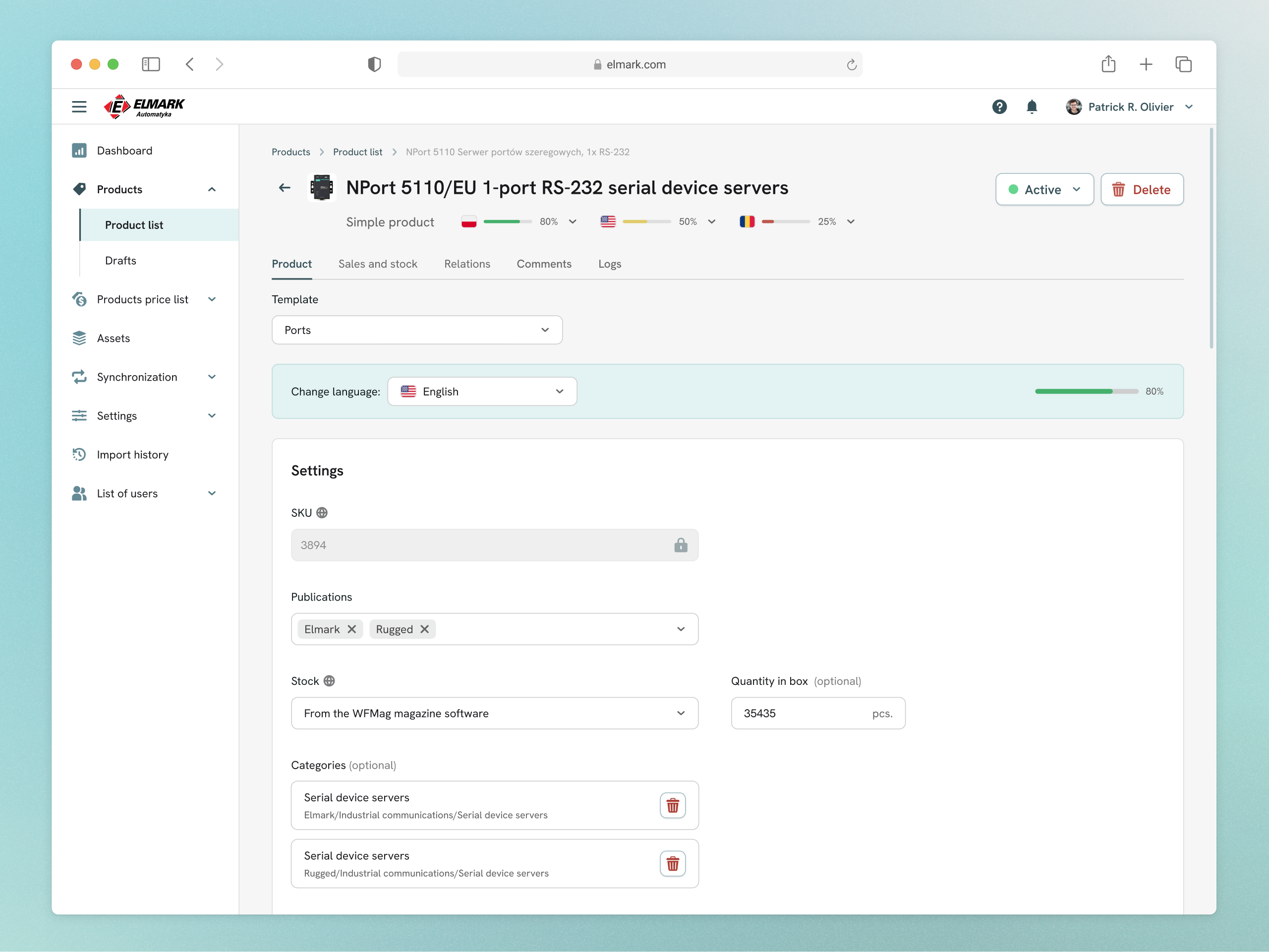Click the globe icon next to Stock
Viewport: 1269px width, 952px height.
click(x=329, y=681)
